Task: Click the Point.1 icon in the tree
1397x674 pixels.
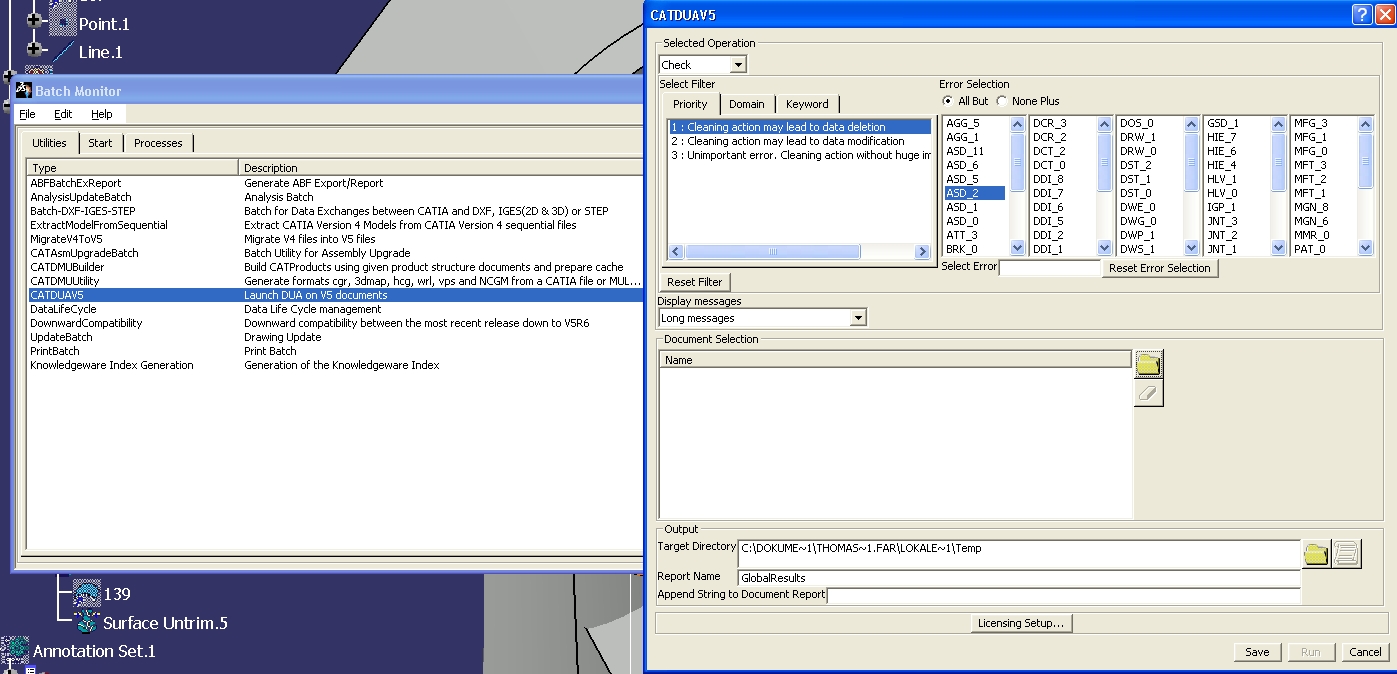Action: [63, 22]
